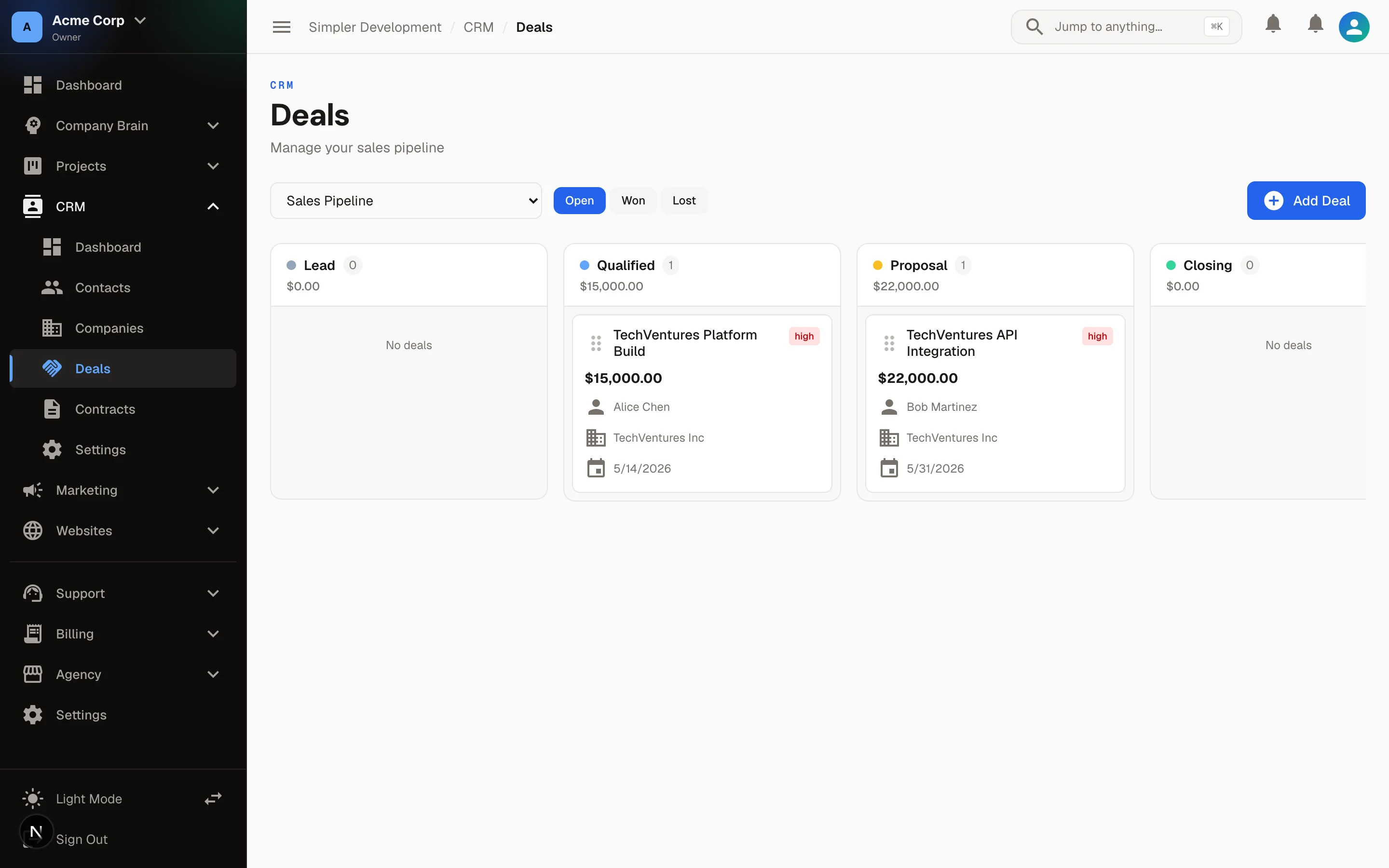Click the 5/31/2026 close date
The width and height of the screenshot is (1389, 868).
[935, 468]
